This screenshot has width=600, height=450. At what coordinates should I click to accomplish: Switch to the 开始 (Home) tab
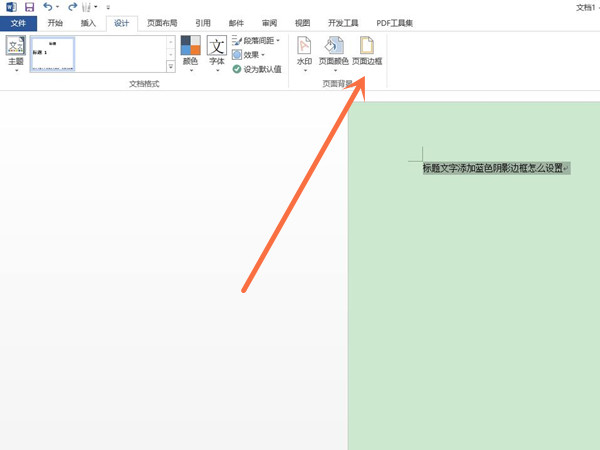pyautogui.click(x=55, y=23)
